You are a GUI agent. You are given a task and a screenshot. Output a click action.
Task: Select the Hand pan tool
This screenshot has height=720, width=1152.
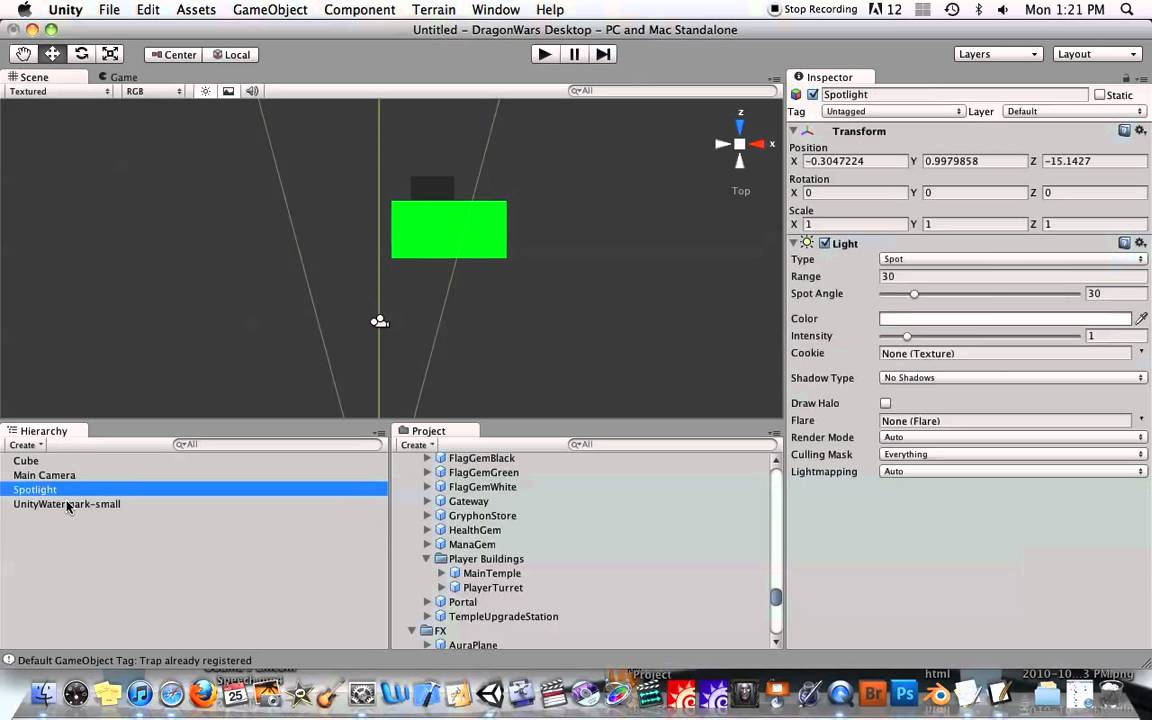pos(23,54)
